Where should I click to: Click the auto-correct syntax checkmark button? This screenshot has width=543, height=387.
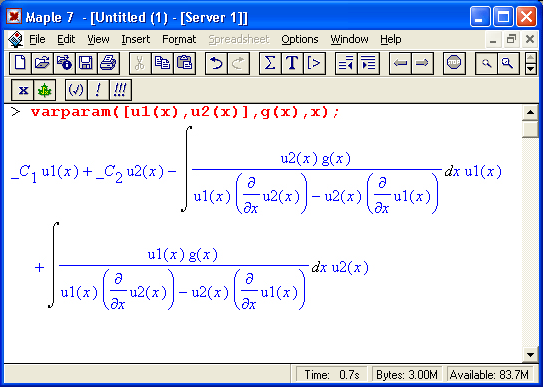[x=77, y=90]
